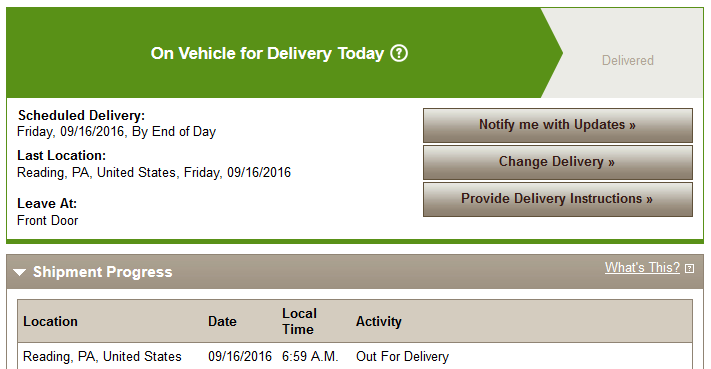Click the Activity column header
This screenshot has height=369, width=711.
[379, 321]
